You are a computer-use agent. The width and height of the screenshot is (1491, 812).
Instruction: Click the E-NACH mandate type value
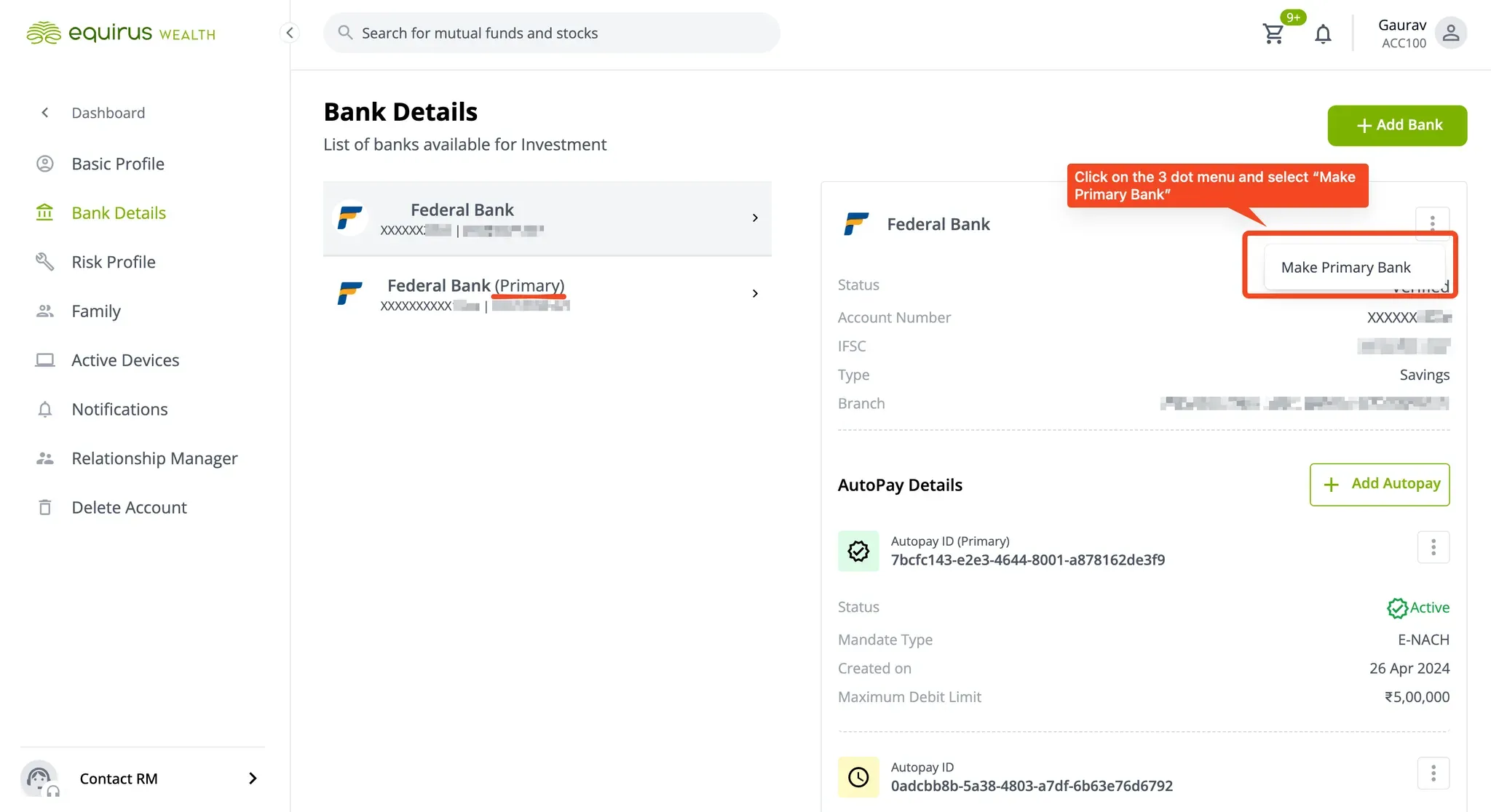pos(1423,640)
